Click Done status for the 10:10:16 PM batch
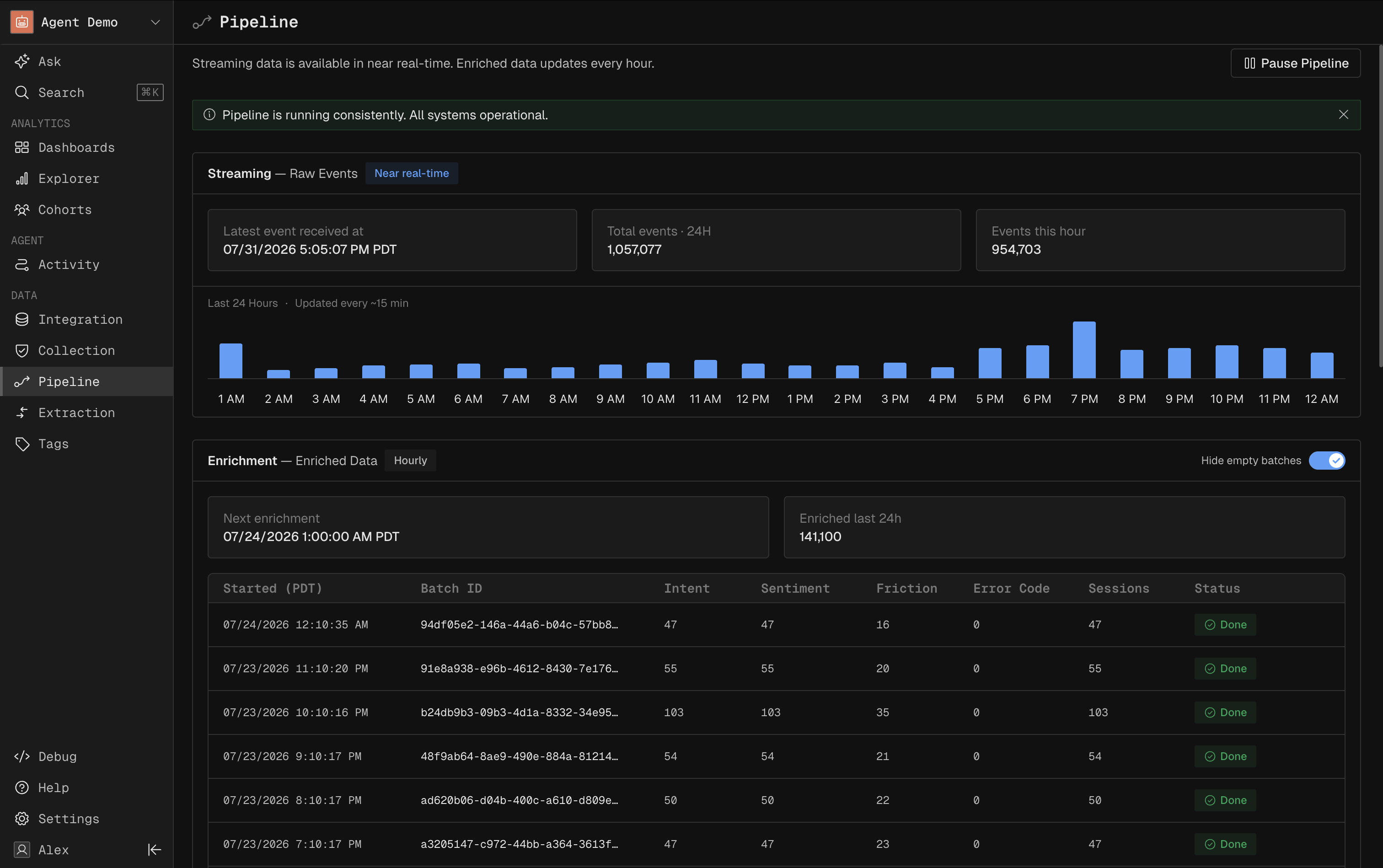 point(1225,713)
